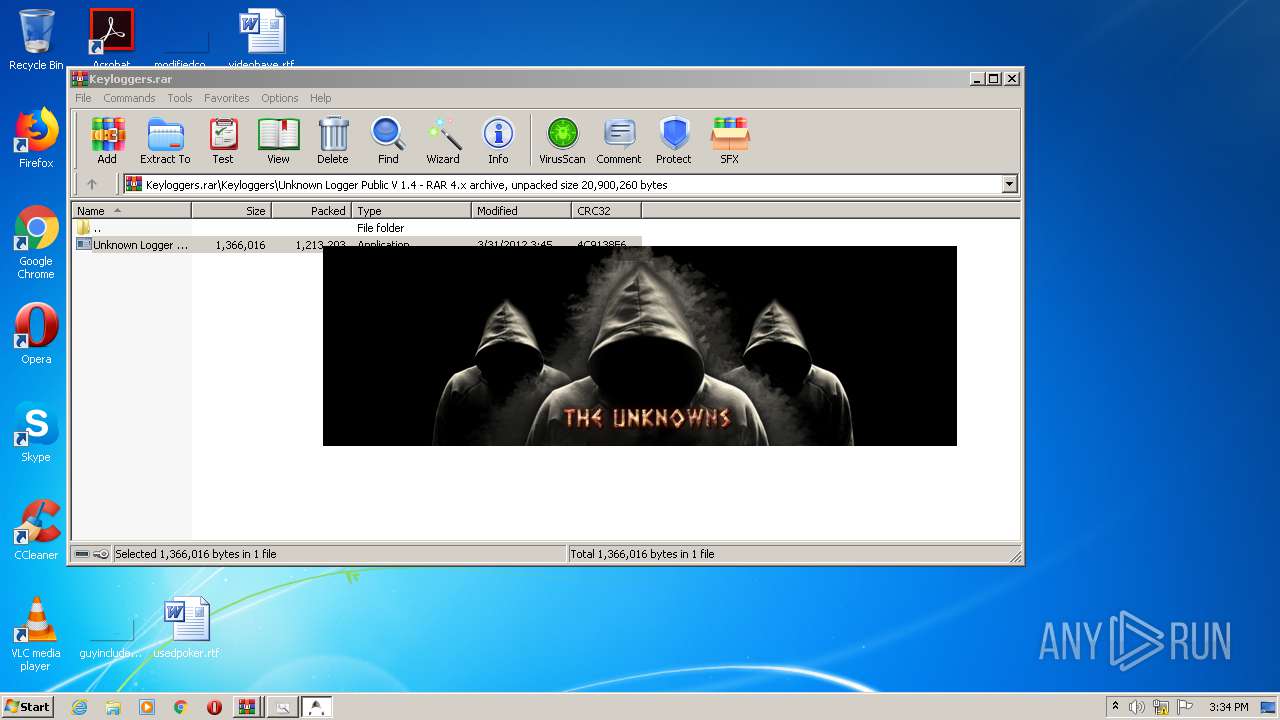1280x720 pixels.
Task: Click the Add archive toolbar icon
Action: (x=107, y=141)
